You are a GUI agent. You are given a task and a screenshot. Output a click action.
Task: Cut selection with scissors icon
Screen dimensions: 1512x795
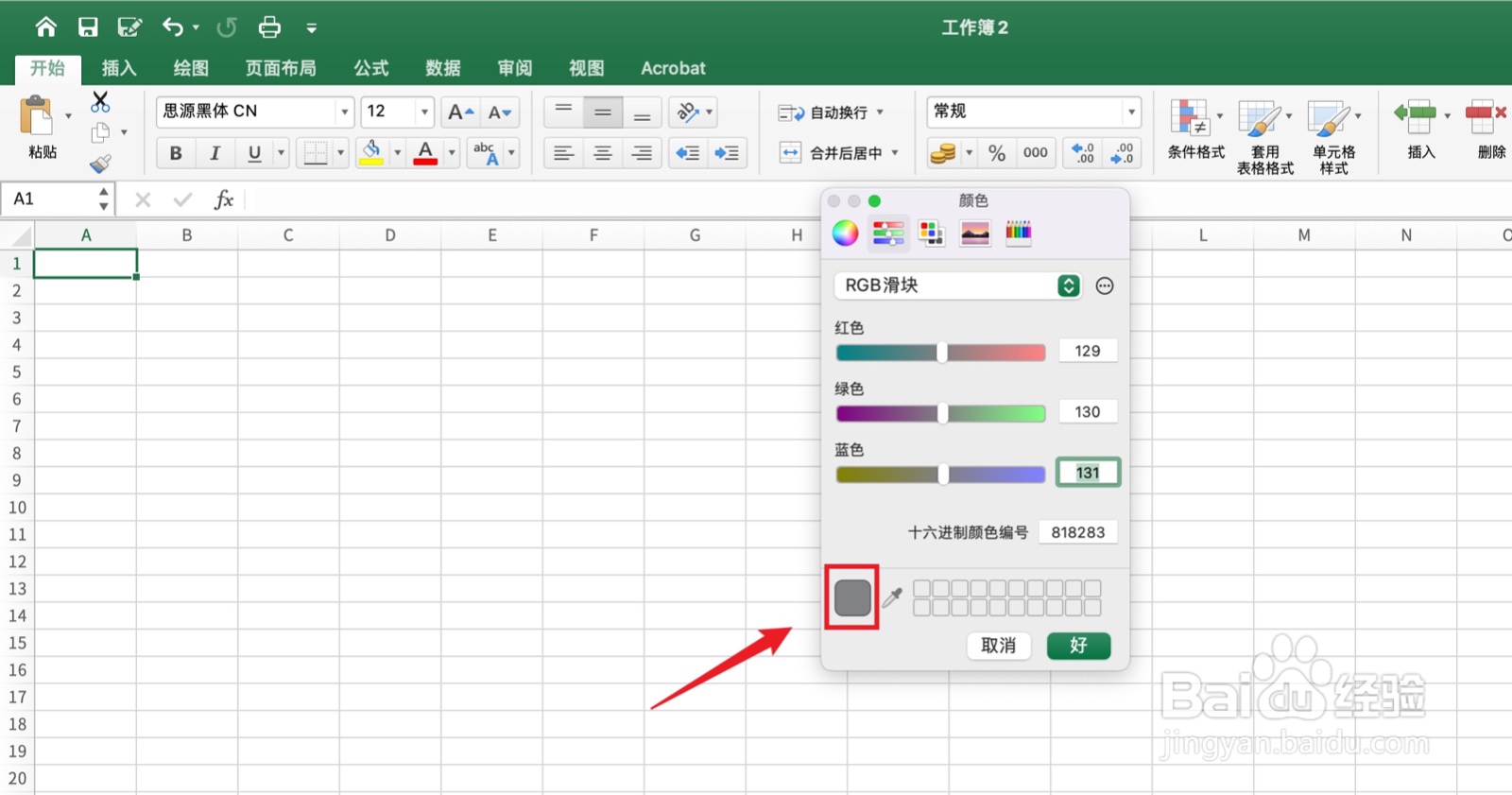pos(100,101)
